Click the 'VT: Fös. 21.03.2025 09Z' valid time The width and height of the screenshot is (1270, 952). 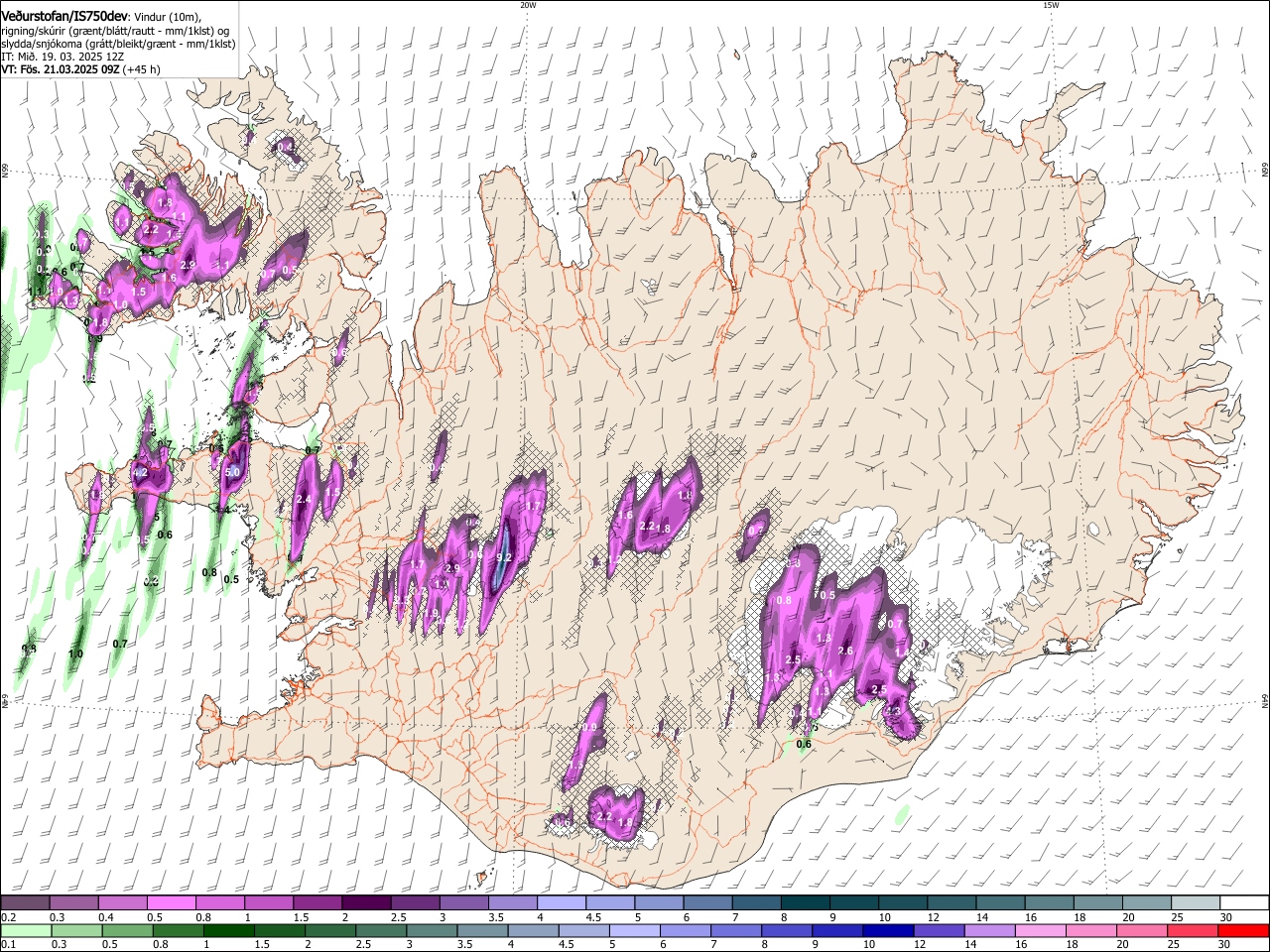click(61, 69)
